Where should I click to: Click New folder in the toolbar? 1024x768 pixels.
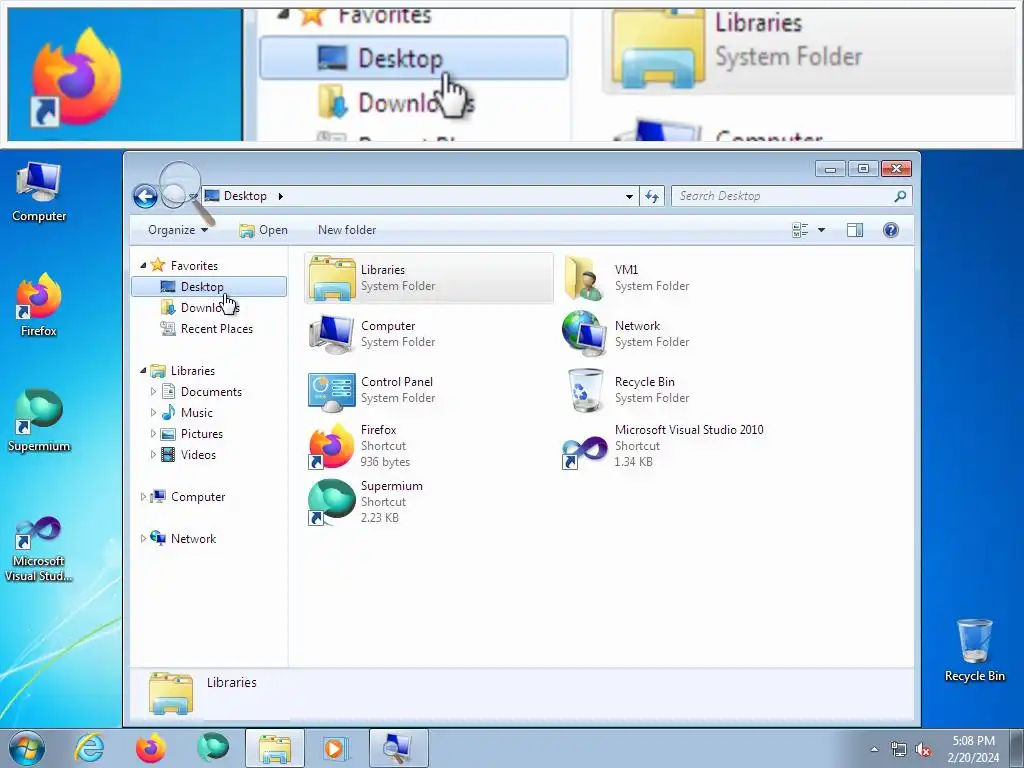click(347, 230)
